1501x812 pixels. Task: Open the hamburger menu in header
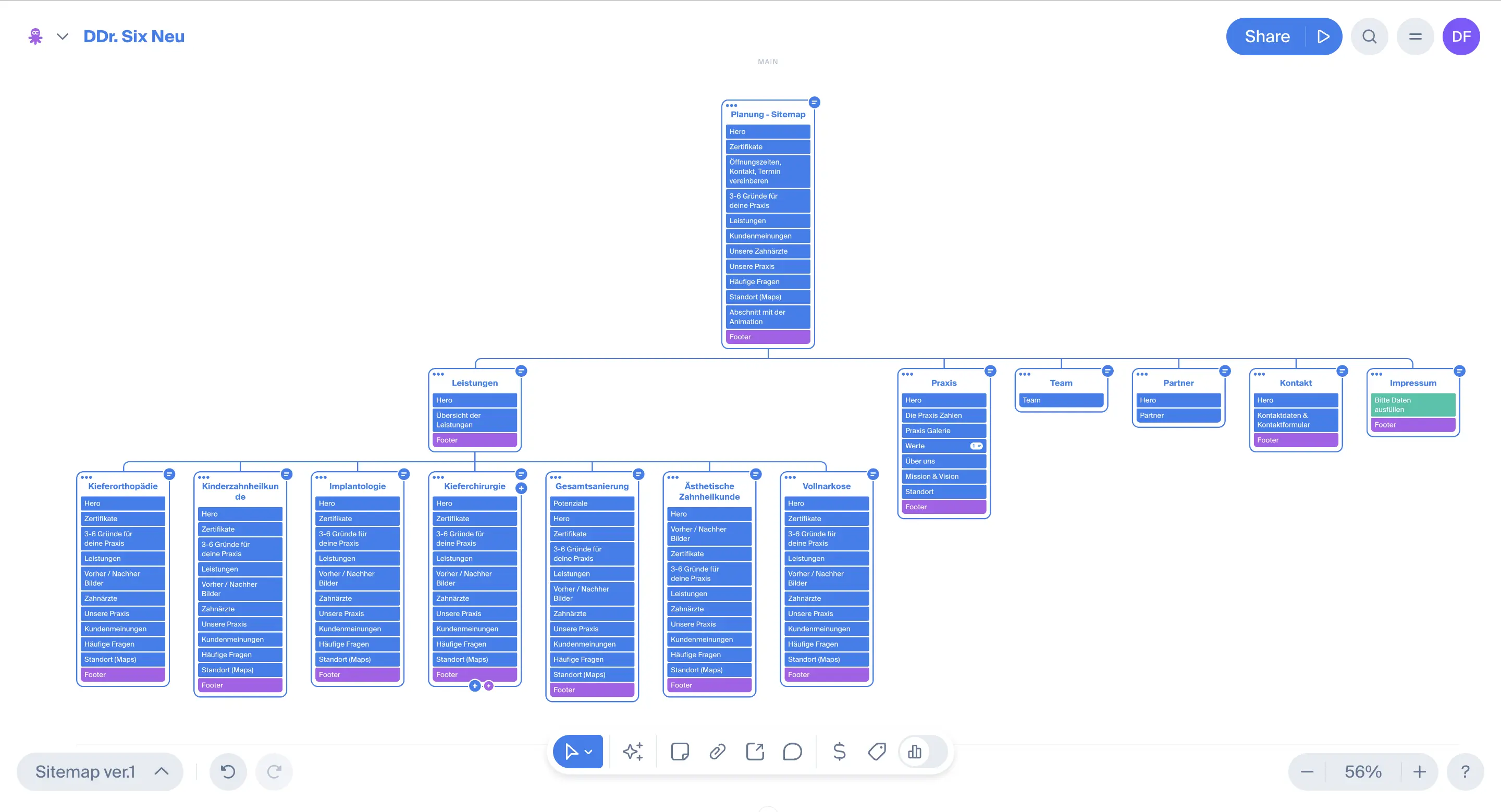tap(1416, 36)
